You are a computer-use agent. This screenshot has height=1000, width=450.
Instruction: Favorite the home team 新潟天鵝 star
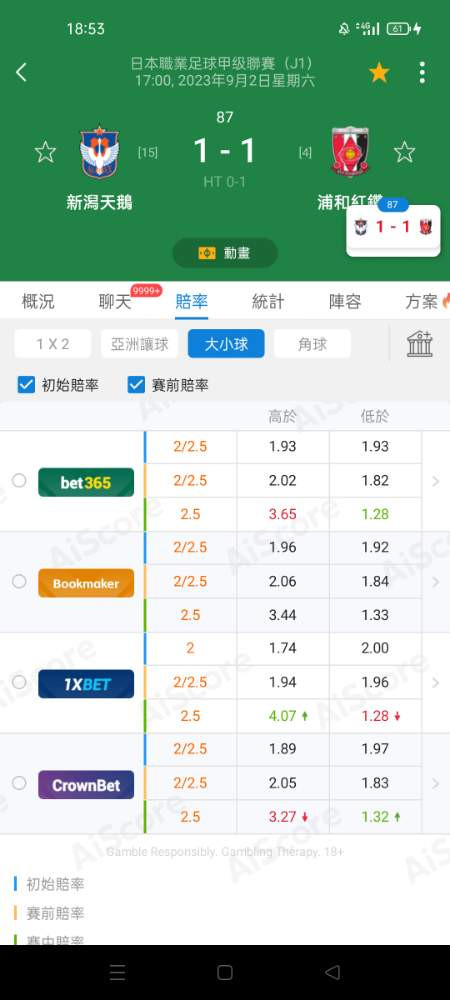pos(45,152)
